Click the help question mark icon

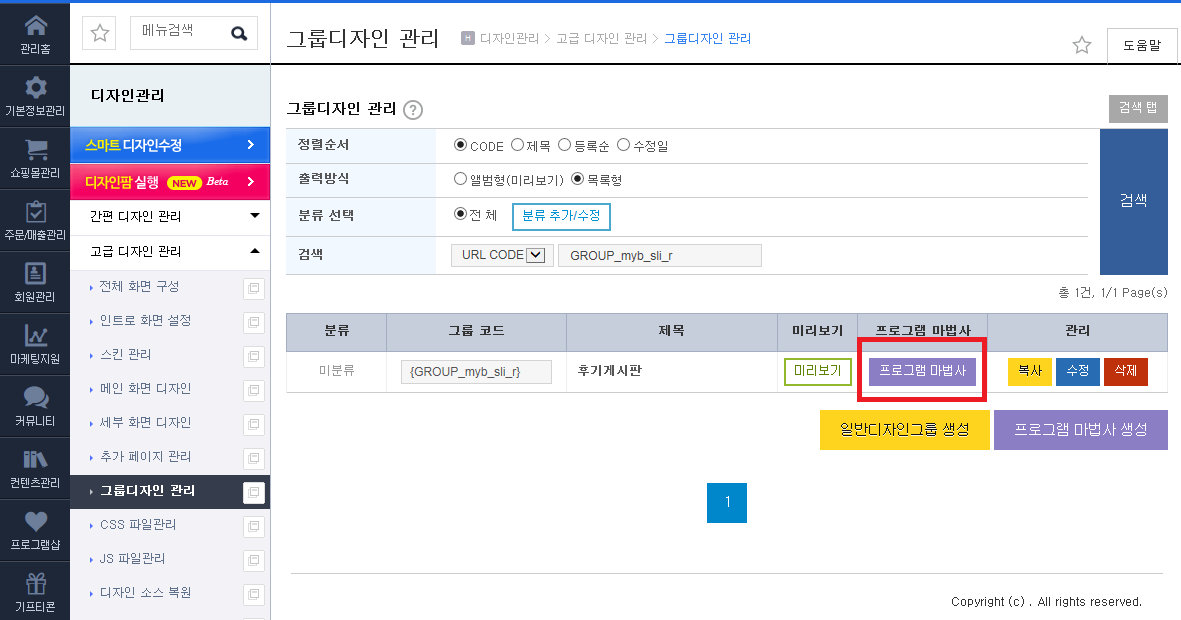[x=413, y=110]
